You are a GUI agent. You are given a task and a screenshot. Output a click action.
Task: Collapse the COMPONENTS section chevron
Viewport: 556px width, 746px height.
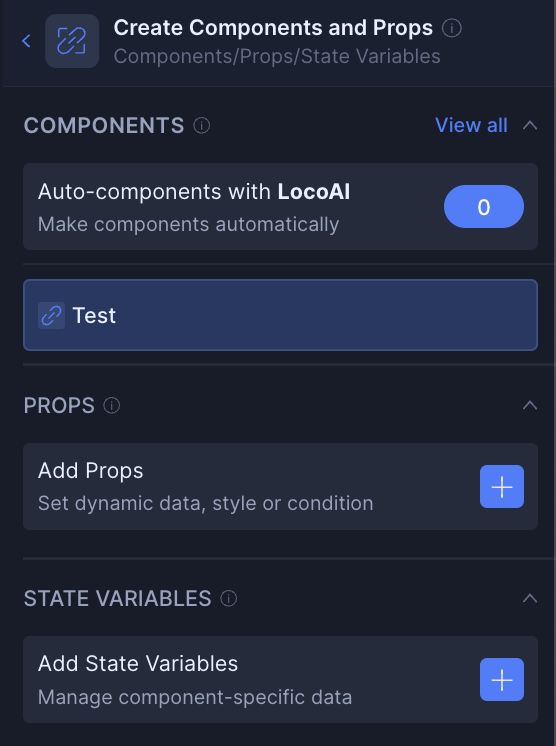pos(530,126)
